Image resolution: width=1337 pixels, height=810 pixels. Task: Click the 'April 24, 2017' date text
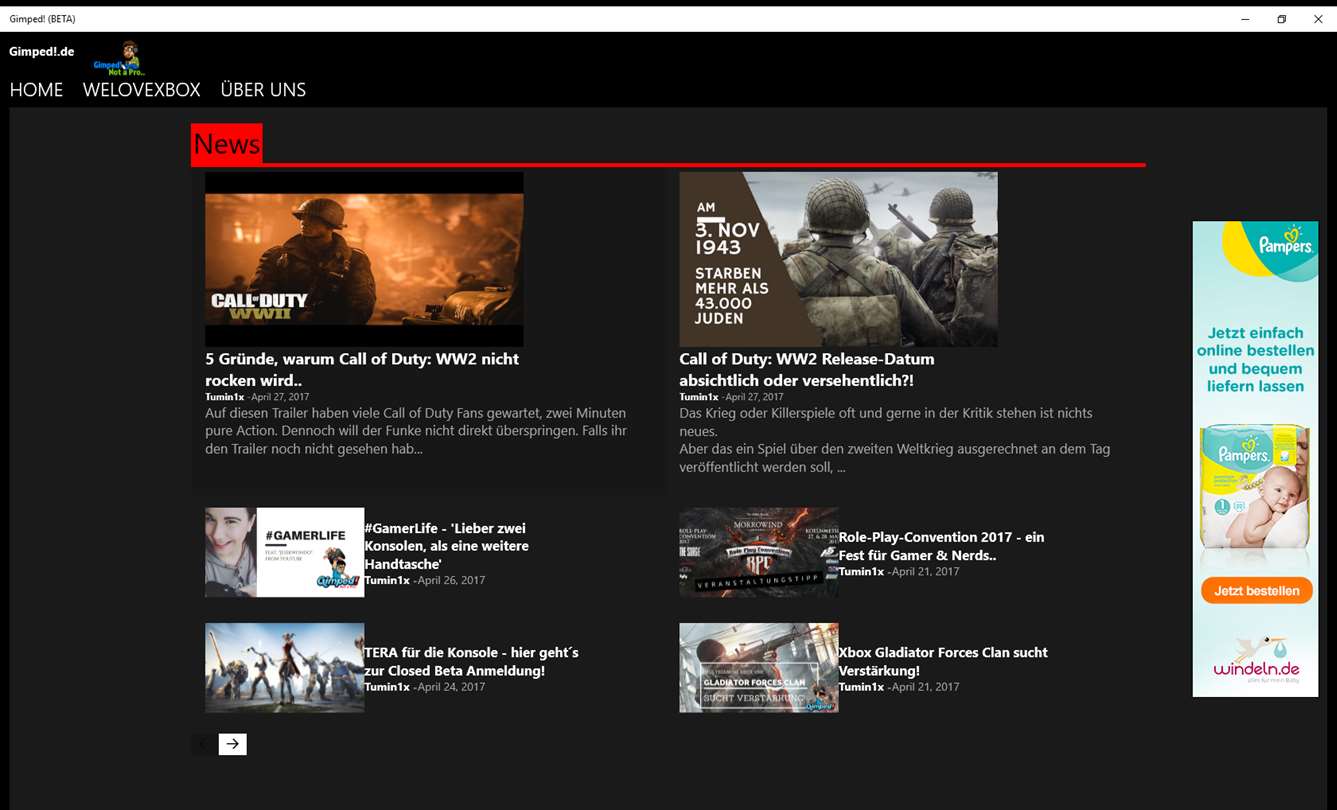click(451, 687)
